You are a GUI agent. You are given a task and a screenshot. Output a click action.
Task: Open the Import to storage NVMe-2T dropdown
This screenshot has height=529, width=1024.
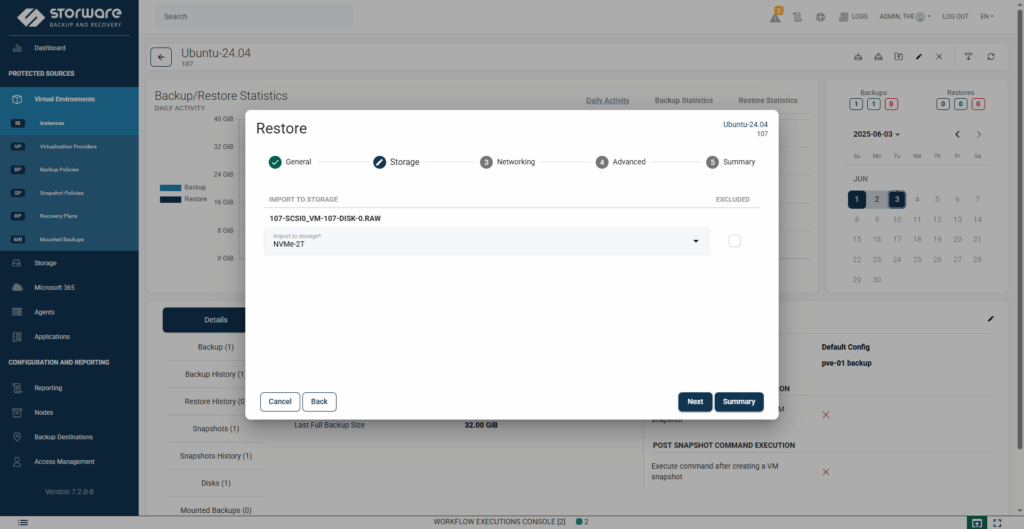pyautogui.click(x=487, y=241)
